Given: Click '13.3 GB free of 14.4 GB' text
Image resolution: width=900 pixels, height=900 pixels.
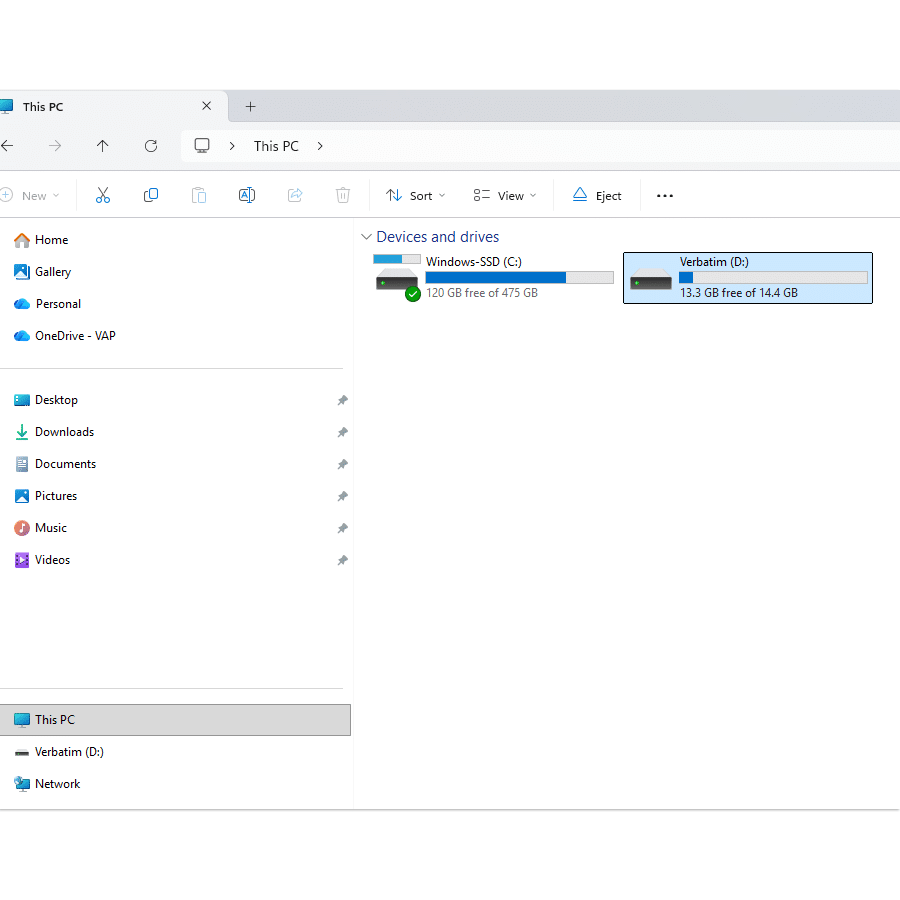Looking at the screenshot, I should click(x=739, y=293).
